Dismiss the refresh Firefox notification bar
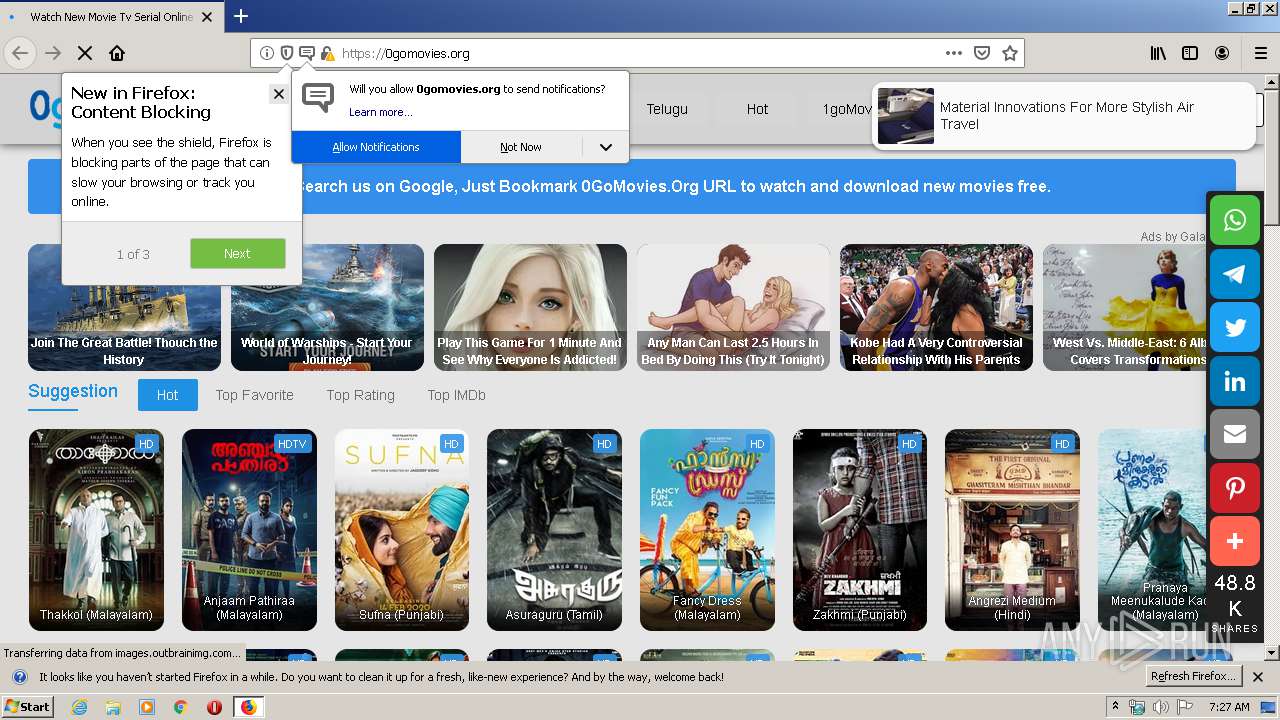This screenshot has height=720, width=1280. point(1258,677)
